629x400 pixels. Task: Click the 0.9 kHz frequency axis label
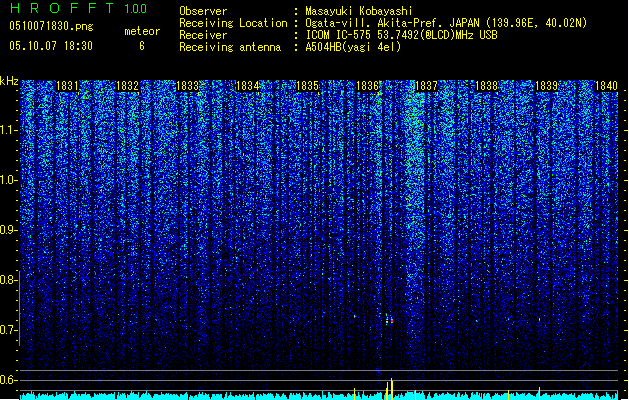click(8, 230)
